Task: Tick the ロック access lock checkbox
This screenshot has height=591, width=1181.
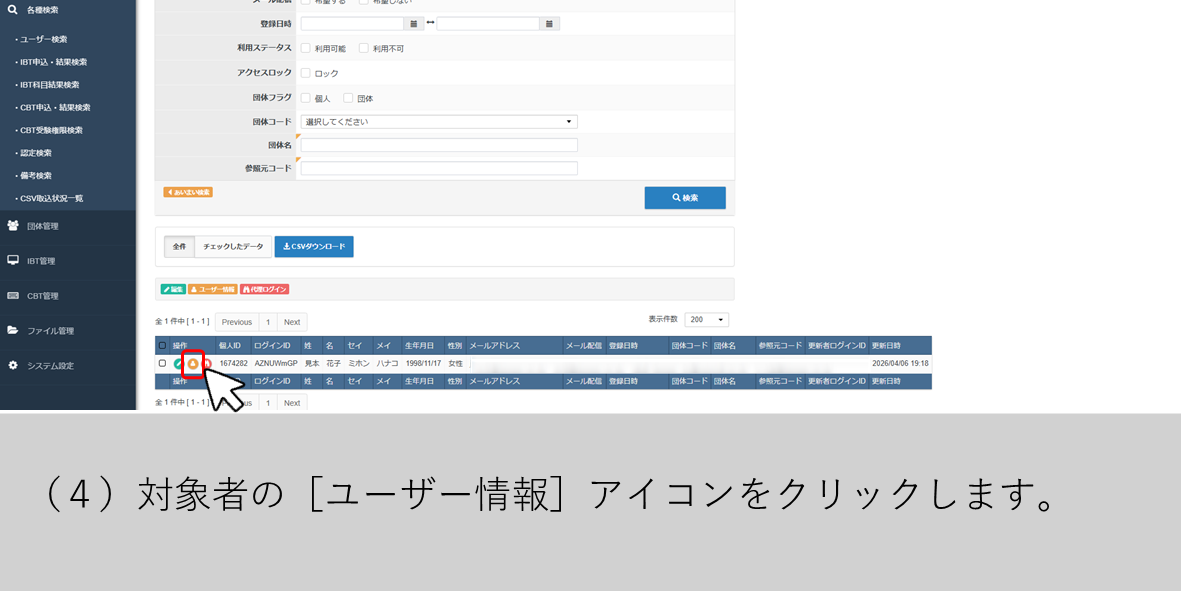Action: coord(306,73)
